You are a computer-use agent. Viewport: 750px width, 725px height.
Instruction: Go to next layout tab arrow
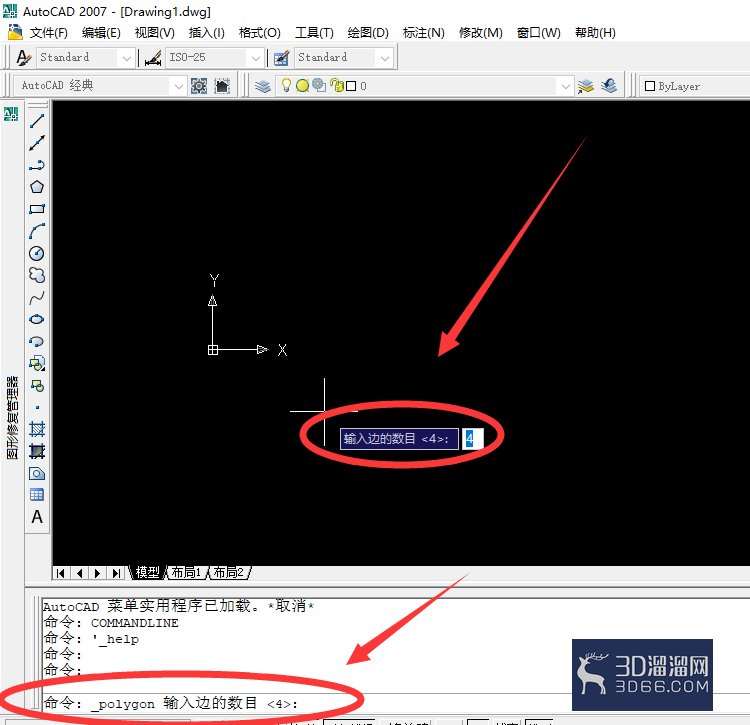pyautogui.click(x=98, y=573)
